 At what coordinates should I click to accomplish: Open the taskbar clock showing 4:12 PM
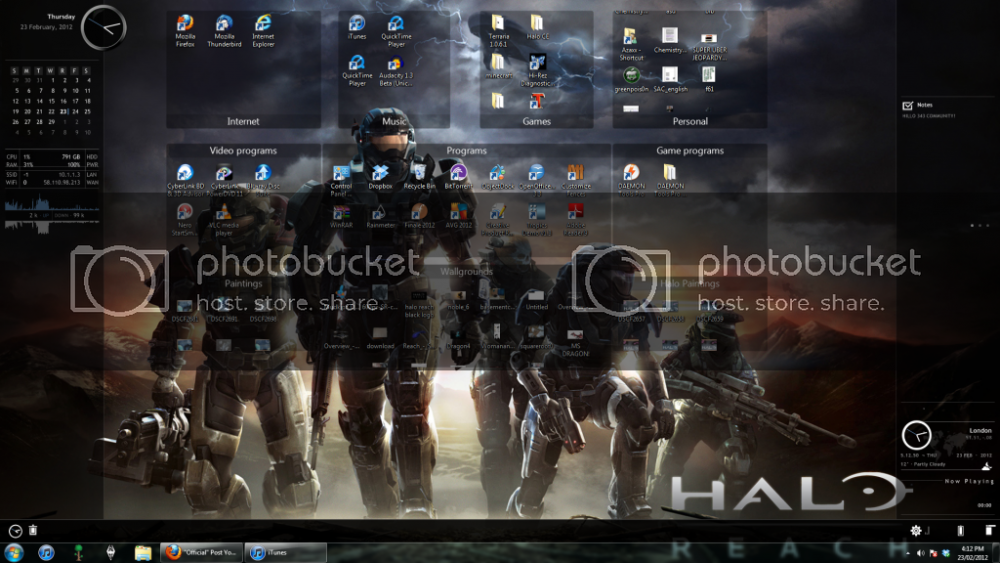pyautogui.click(x=973, y=553)
